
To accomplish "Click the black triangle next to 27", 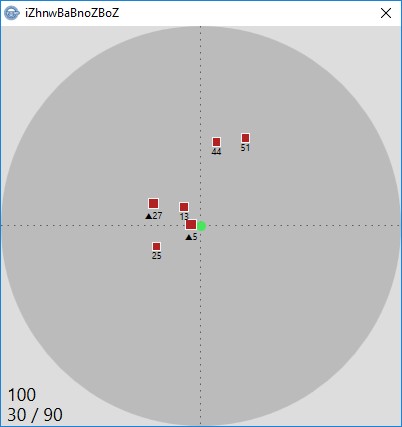I will click(149, 216).
